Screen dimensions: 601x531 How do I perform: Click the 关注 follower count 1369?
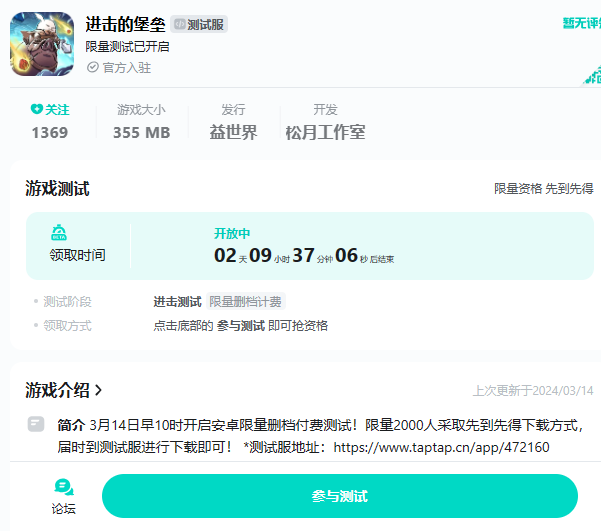tap(50, 133)
